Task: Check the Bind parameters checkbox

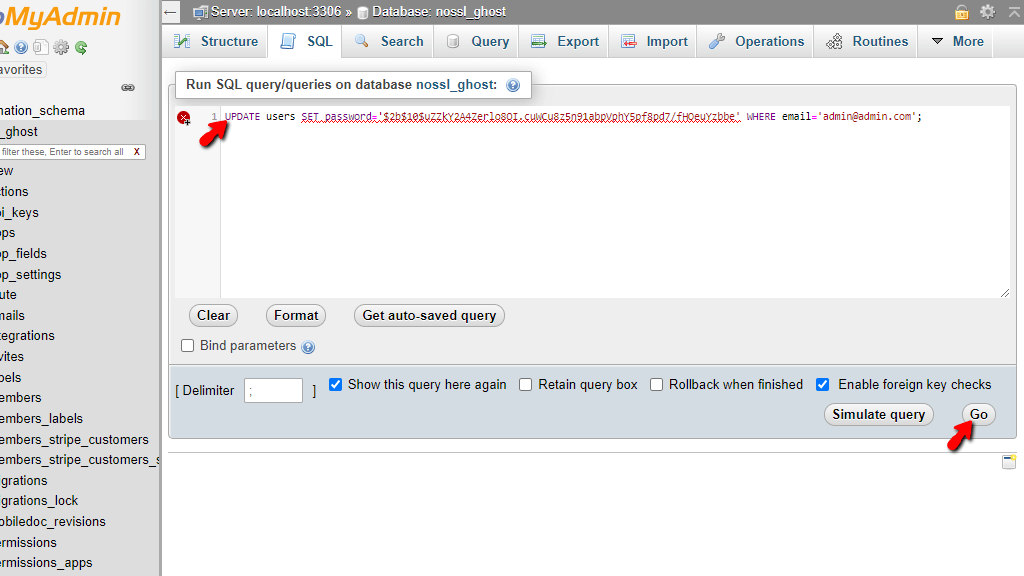Action: pyautogui.click(x=187, y=345)
